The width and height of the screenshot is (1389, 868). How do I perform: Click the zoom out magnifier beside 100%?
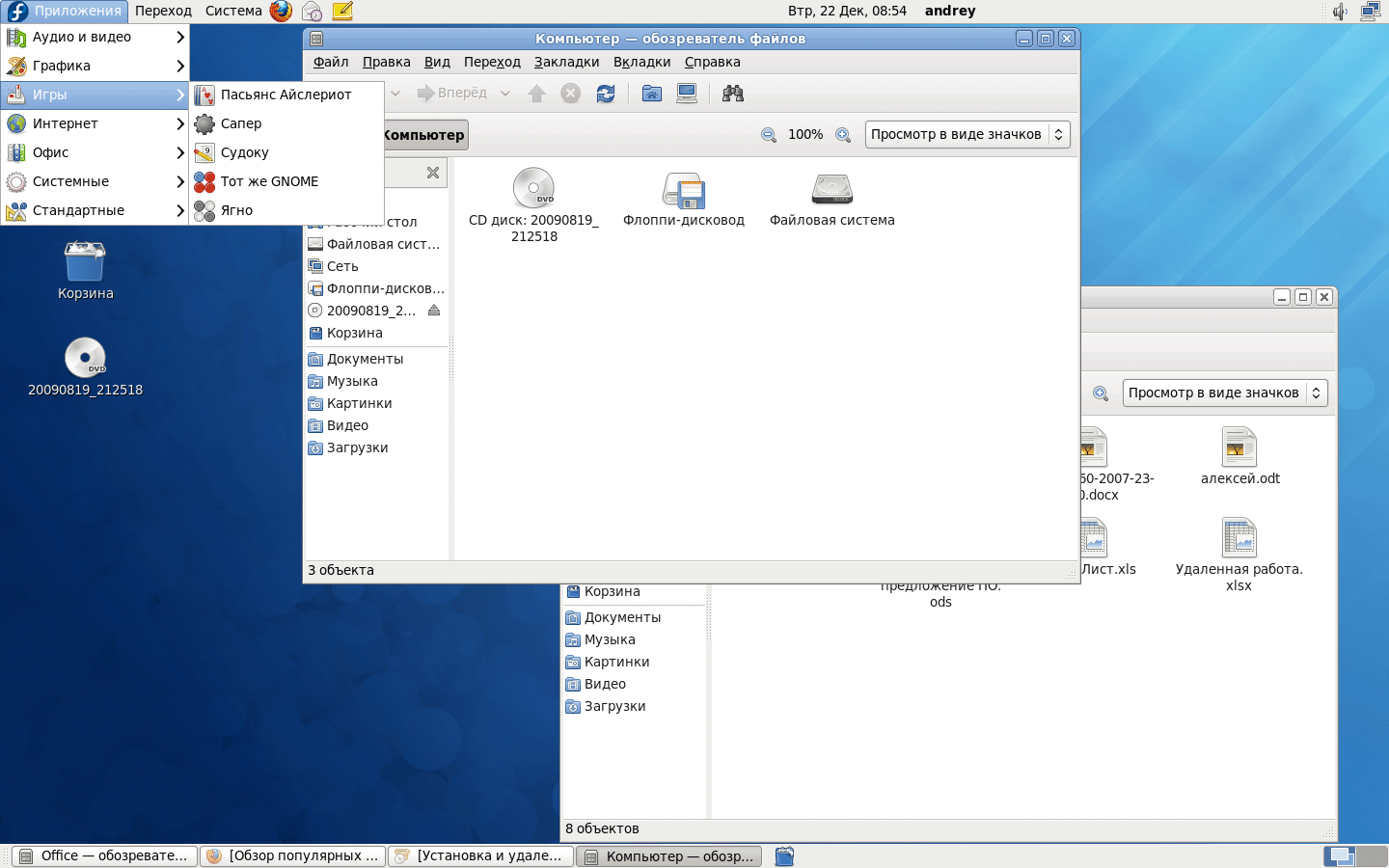(x=769, y=135)
